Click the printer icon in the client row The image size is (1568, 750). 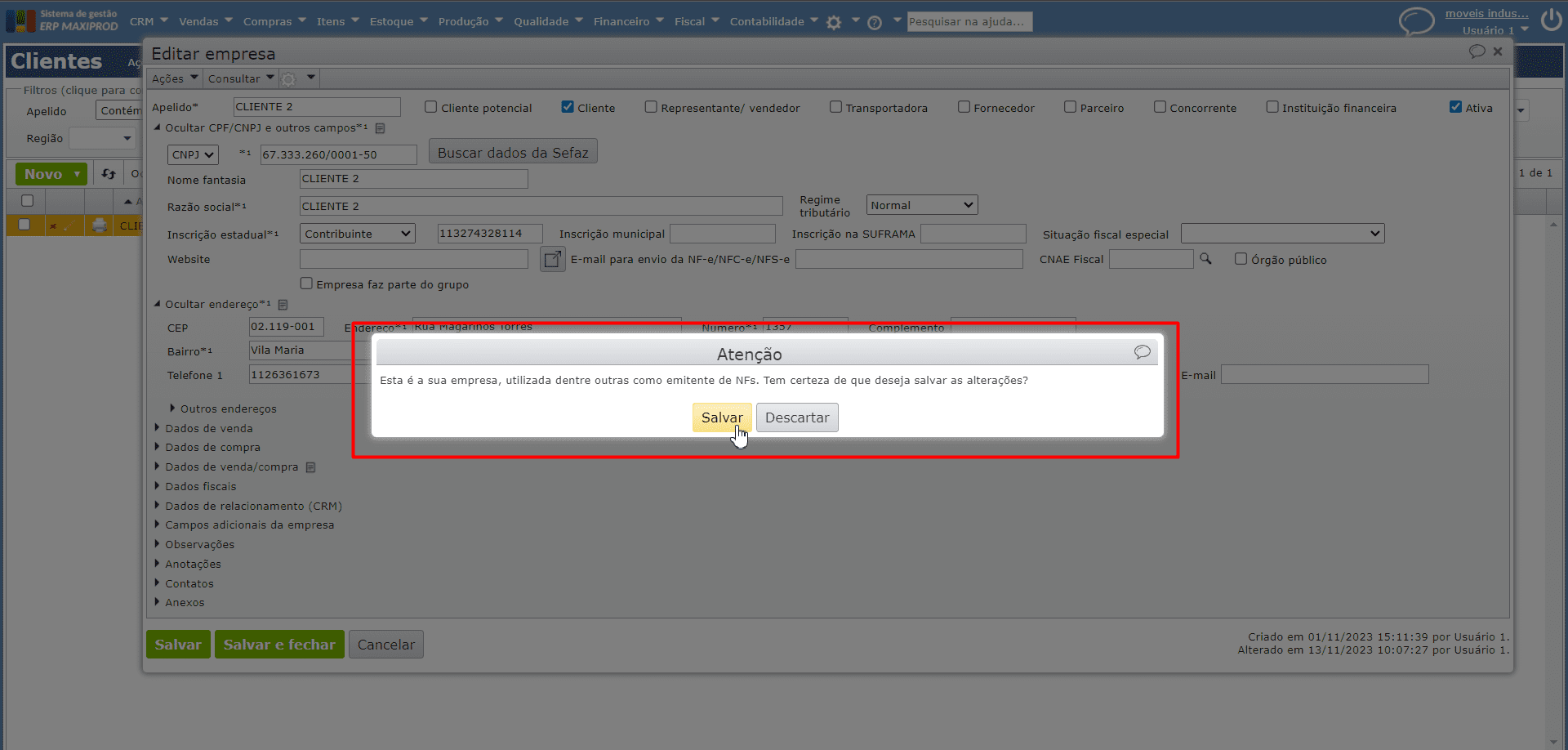pyautogui.click(x=100, y=225)
